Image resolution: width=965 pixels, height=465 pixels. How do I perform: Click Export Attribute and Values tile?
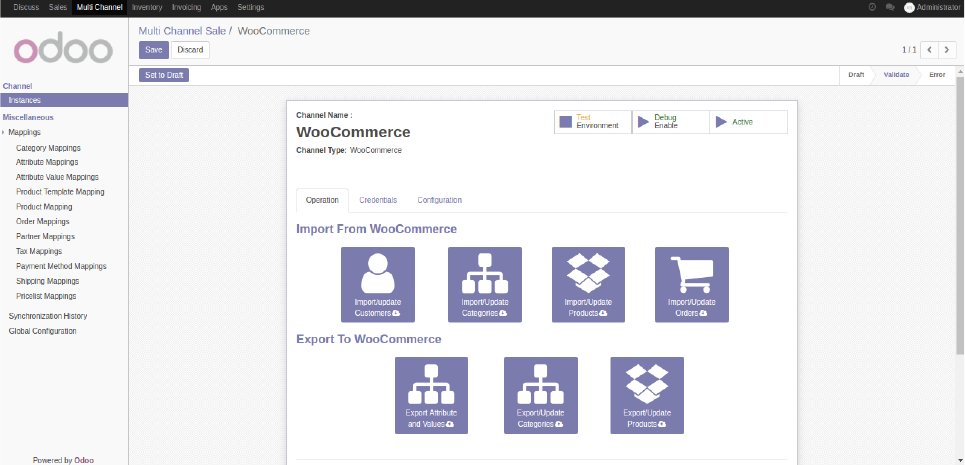pos(431,395)
